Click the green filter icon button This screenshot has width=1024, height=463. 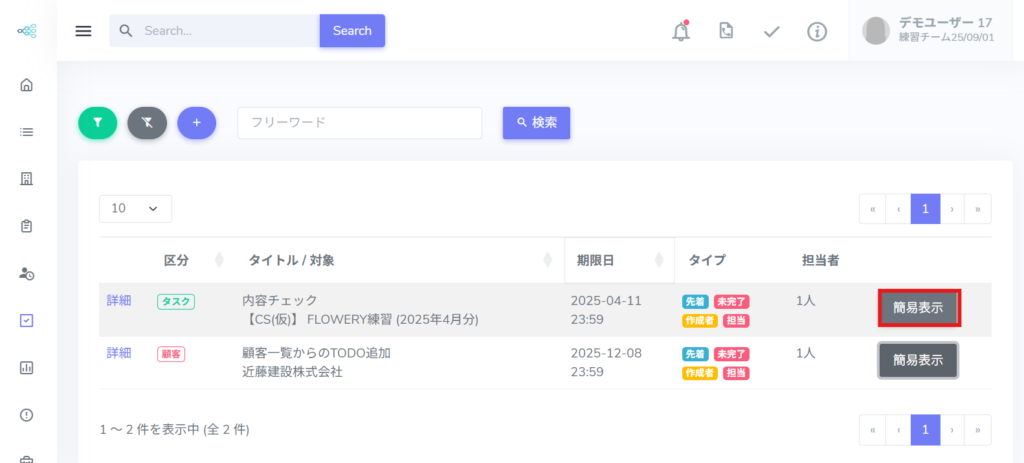[97, 123]
